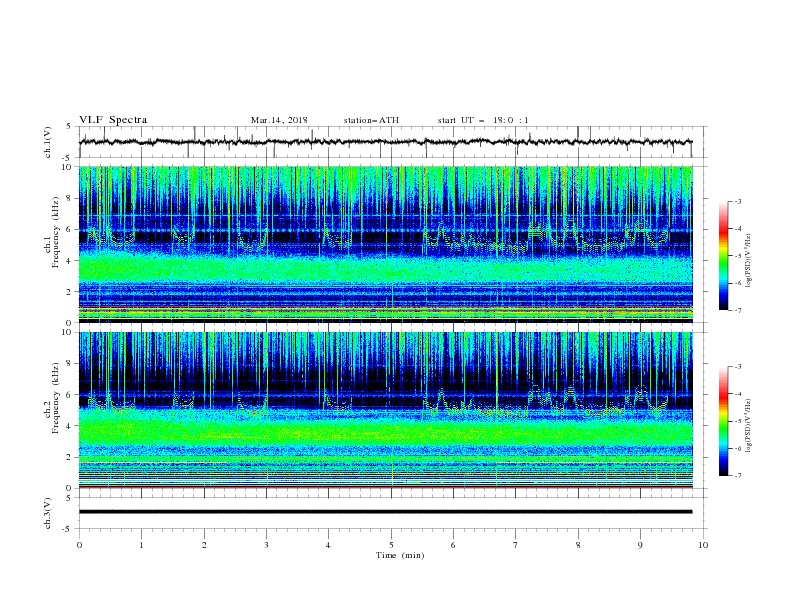Click the "-4" tick on ch.2 color bar

(x=737, y=394)
